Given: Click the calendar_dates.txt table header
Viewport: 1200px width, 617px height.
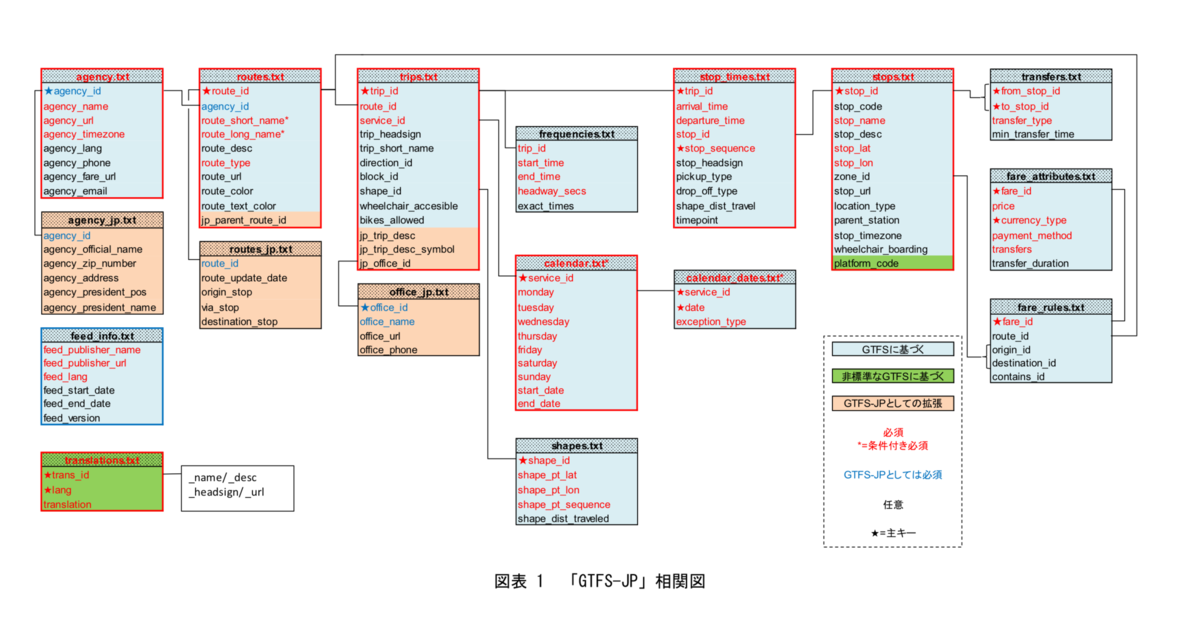Looking at the screenshot, I should [x=734, y=277].
